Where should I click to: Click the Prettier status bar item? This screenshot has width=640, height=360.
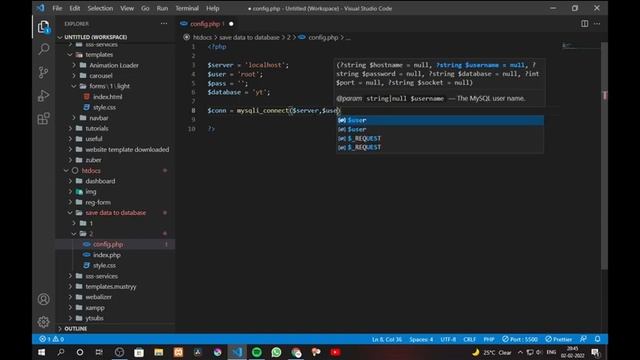(x=559, y=339)
